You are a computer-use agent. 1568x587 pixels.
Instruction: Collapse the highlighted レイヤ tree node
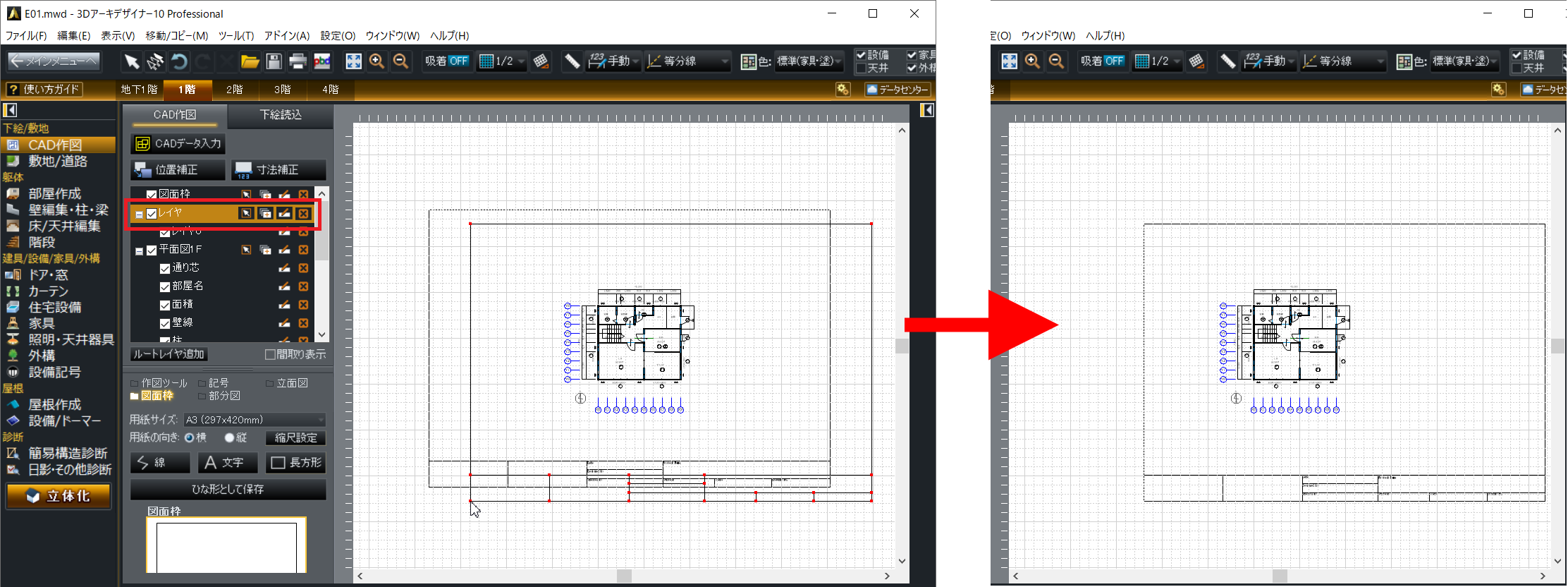pyautogui.click(x=139, y=214)
